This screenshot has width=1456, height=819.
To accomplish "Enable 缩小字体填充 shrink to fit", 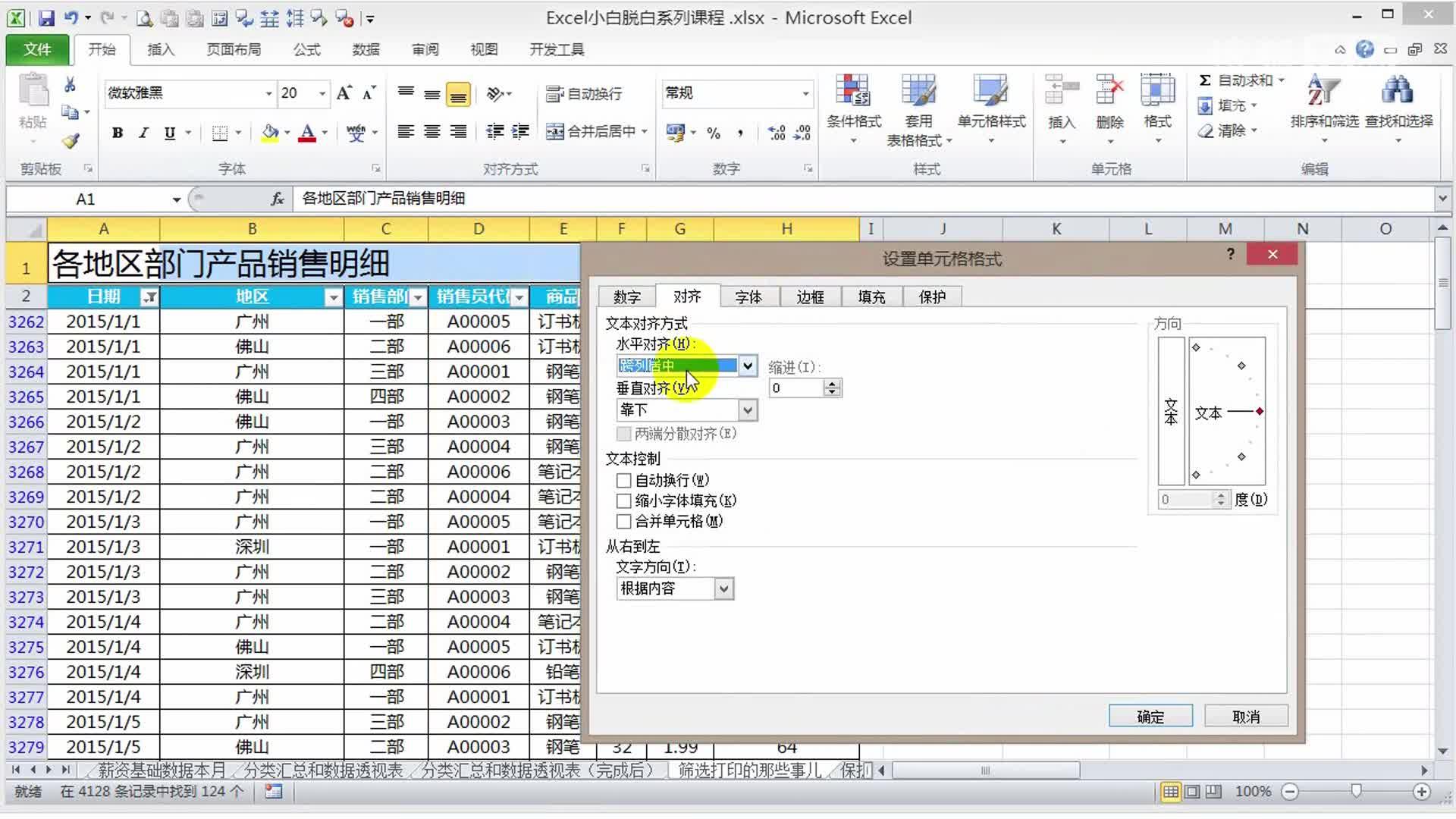I will 623,500.
